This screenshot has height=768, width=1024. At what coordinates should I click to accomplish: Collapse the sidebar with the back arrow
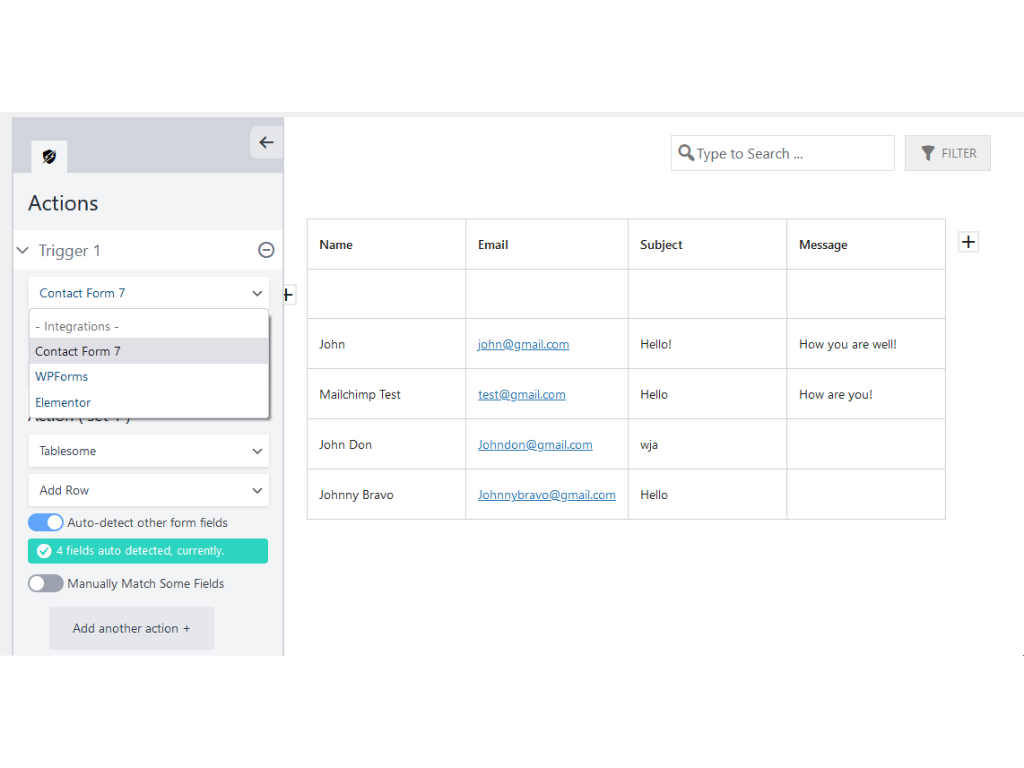point(266,143)
